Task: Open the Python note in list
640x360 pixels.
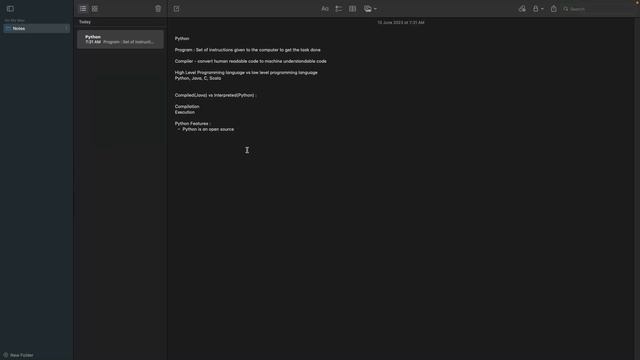Action: point(120,39)
